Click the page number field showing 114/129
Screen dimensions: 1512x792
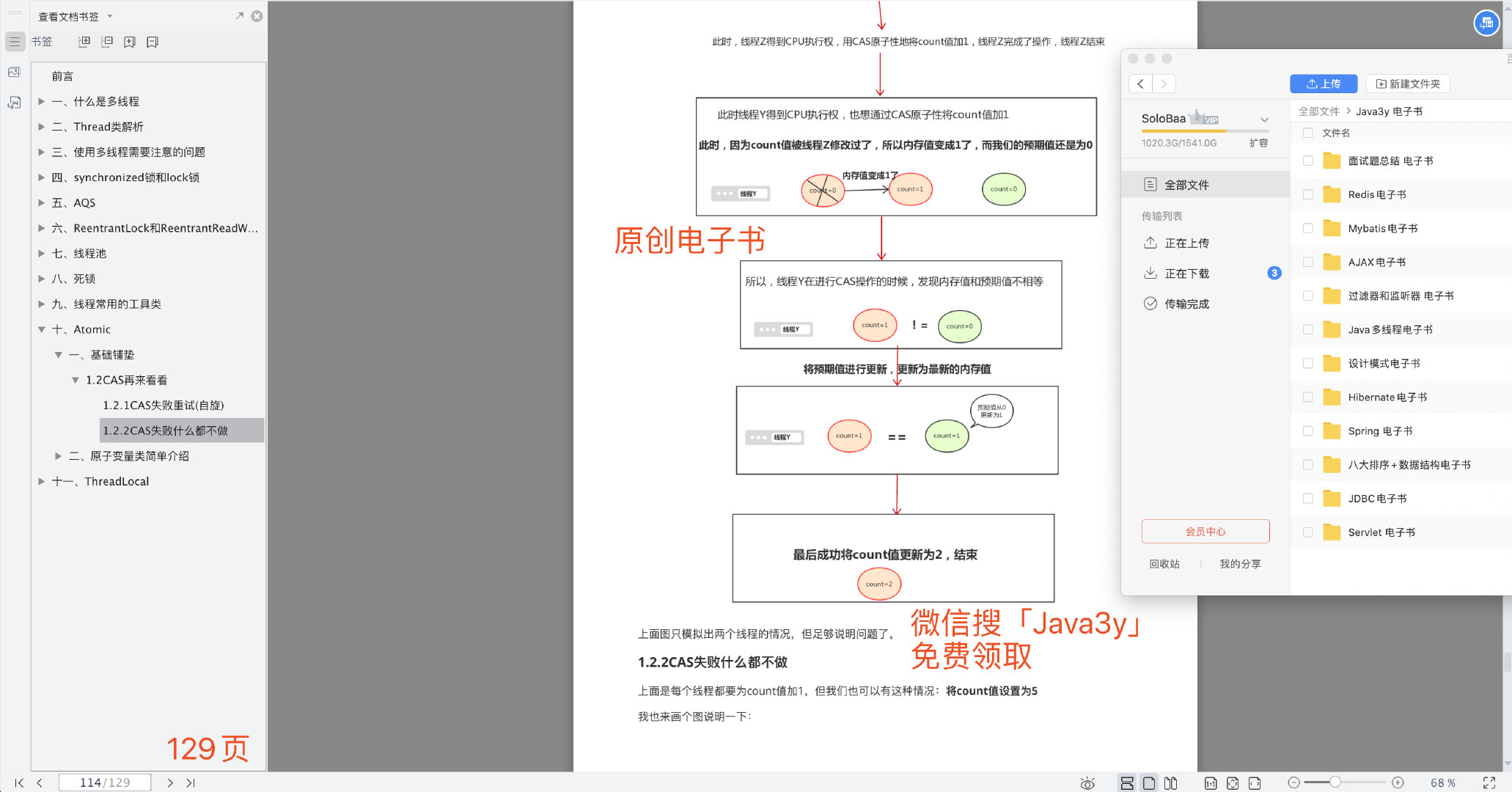coord(105,782)
